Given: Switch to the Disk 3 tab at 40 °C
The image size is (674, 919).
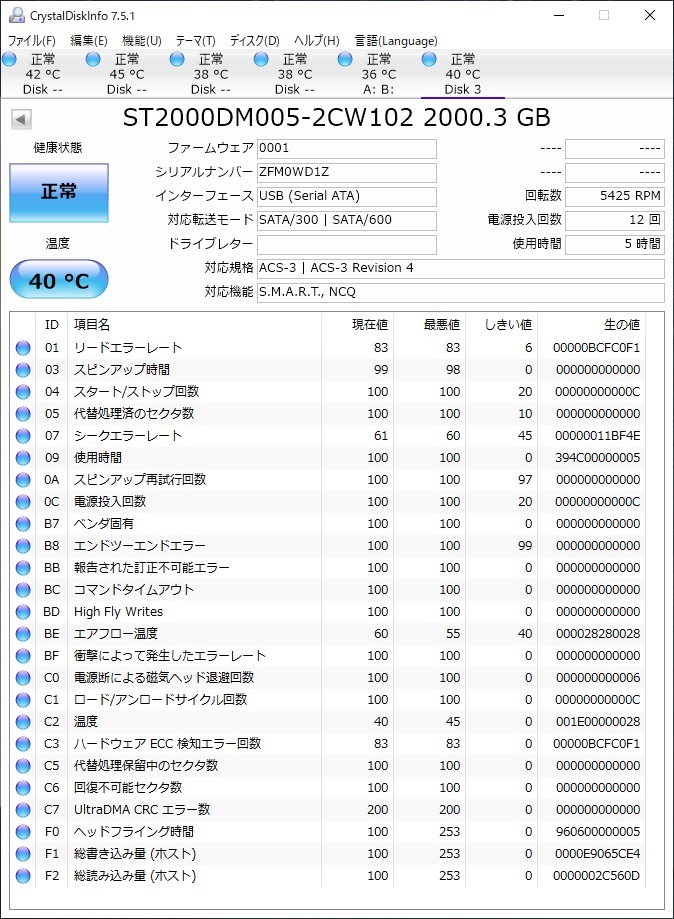Looking at the screenshot, I should [x=462, y=74].
